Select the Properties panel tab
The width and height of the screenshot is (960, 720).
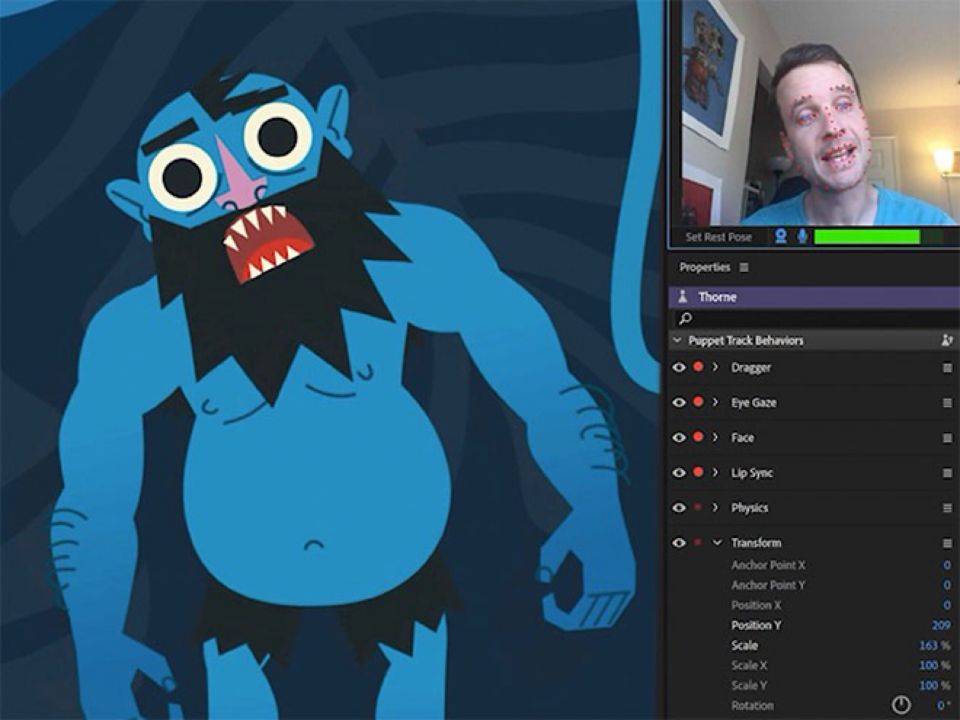(x=704, y=268)
